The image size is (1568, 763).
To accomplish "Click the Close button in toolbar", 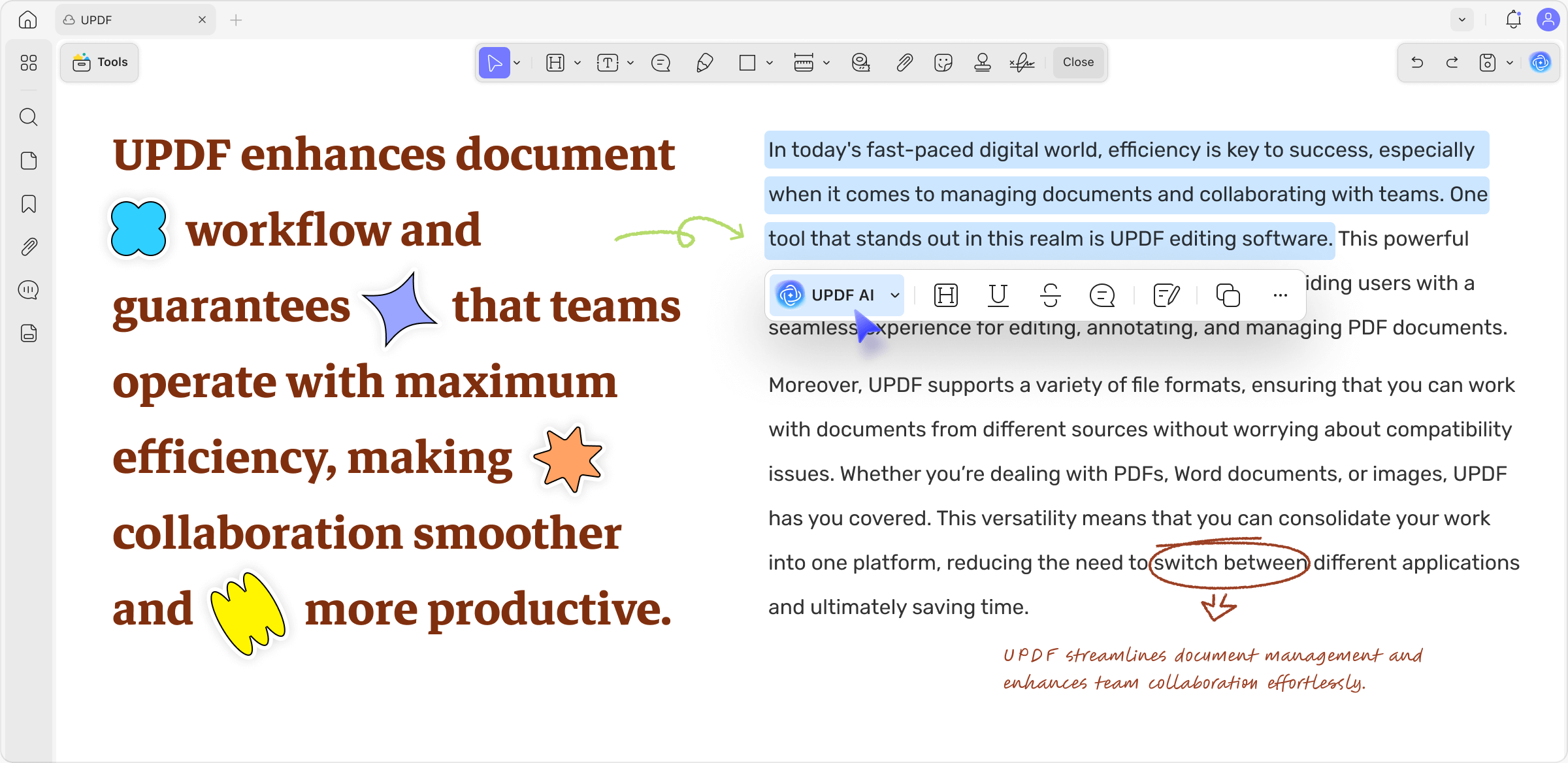I will (1078, 62).
